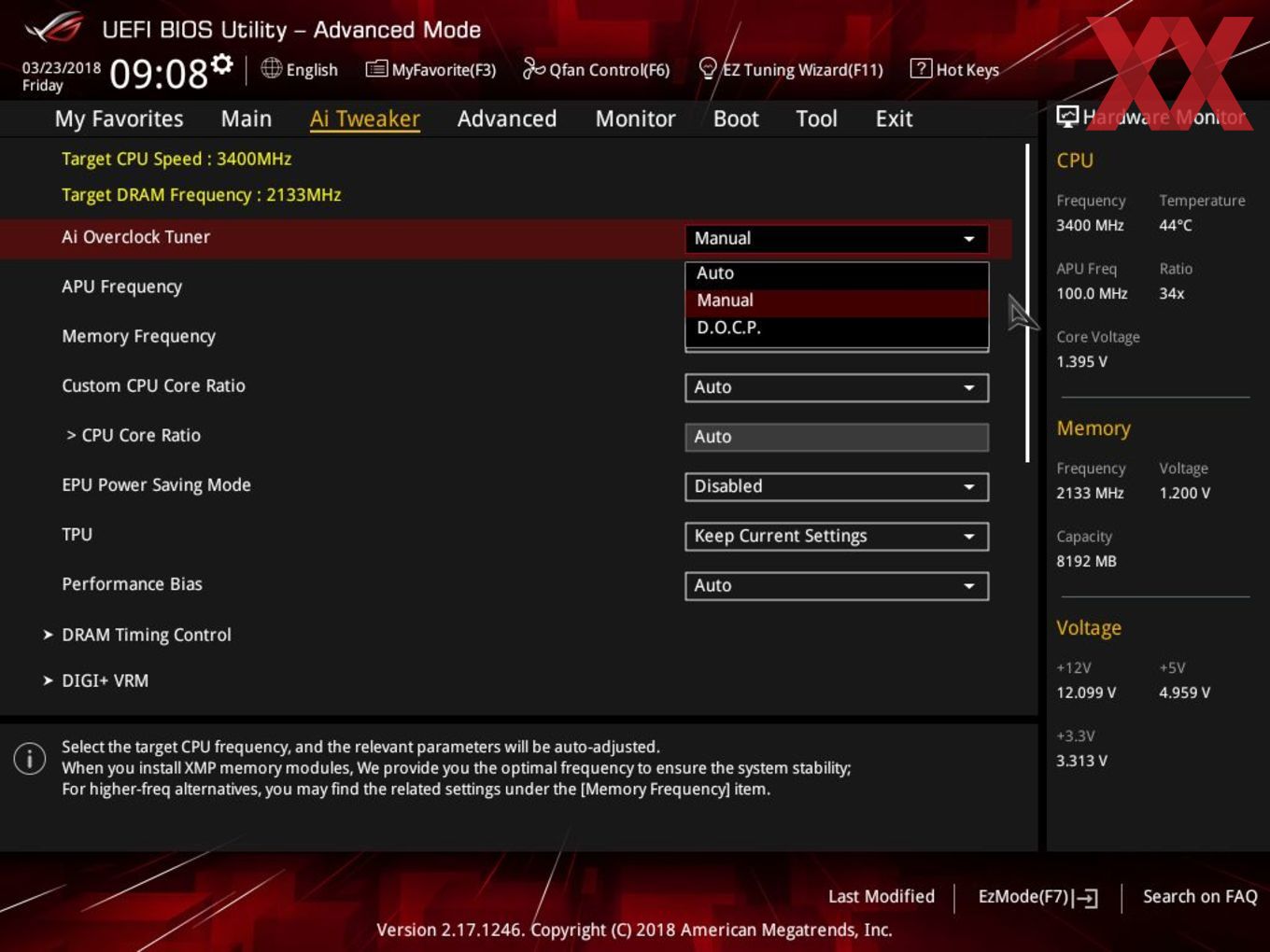Screen dimensions: 1270x952
Task: Choose Manual in the open dropdown list
Action: pos(837,301)
